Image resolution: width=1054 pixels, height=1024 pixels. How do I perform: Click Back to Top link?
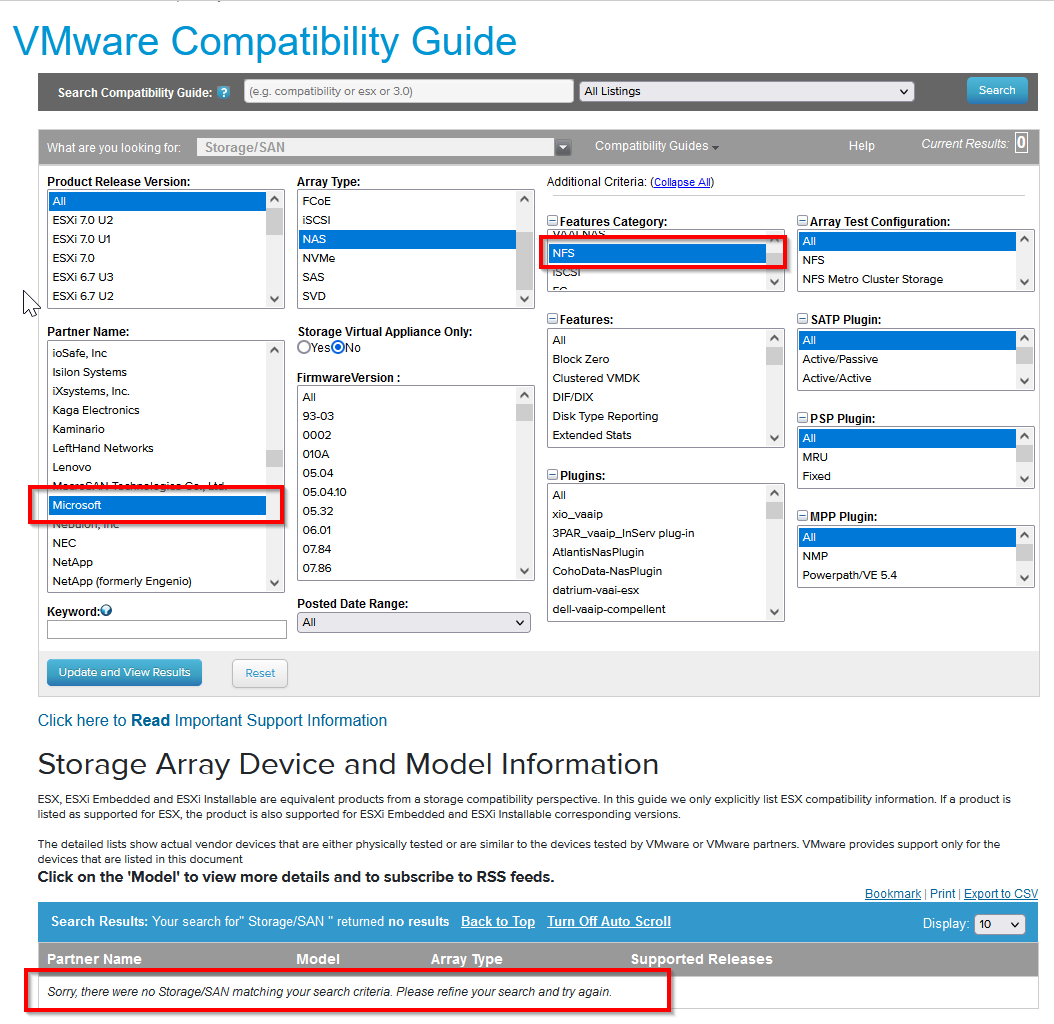click(x=498, y=922)
